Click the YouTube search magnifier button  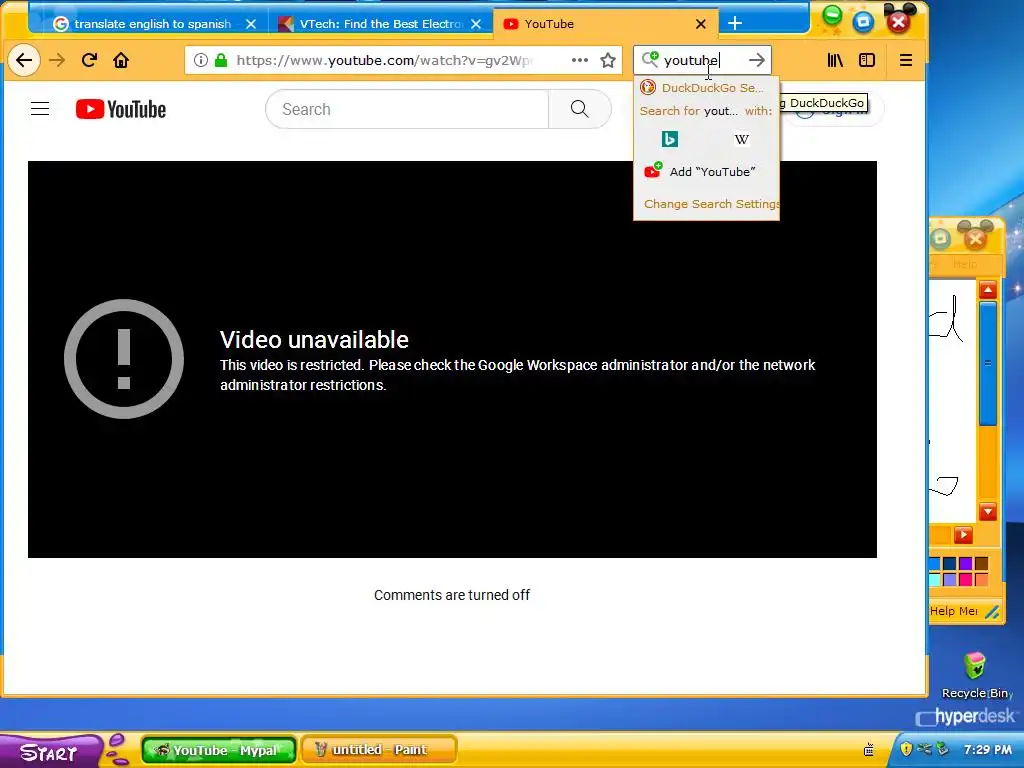(580, 109)
